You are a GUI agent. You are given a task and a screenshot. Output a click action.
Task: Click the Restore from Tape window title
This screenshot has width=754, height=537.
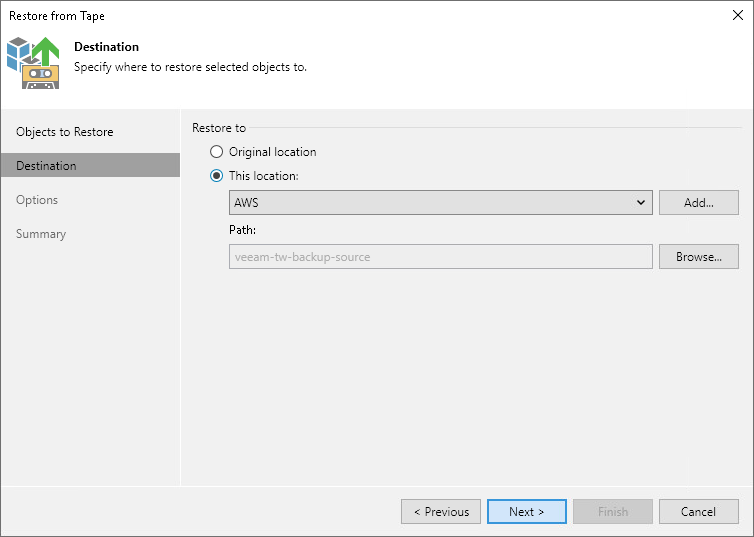(x=57, y=16)
